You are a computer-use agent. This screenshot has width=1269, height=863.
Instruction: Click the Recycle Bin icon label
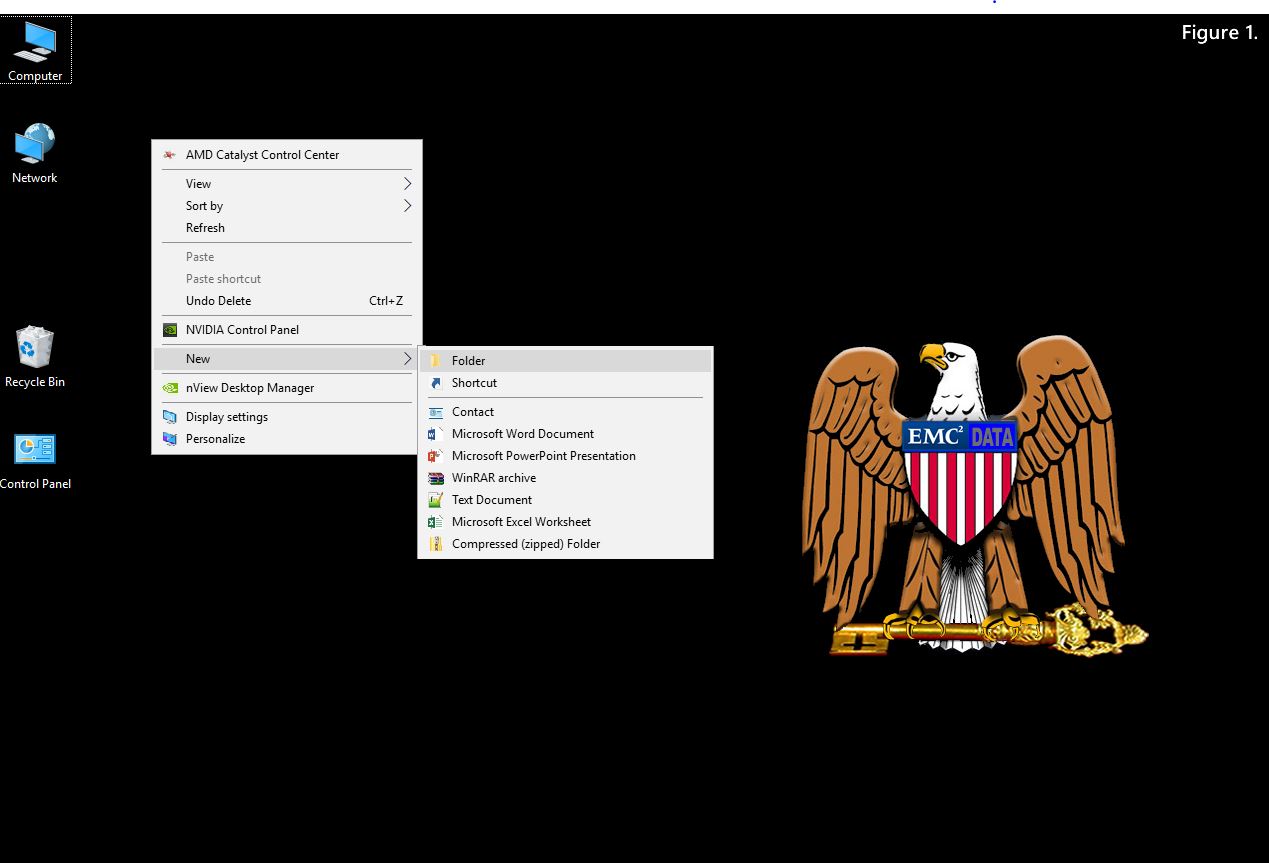pos(35,382)
